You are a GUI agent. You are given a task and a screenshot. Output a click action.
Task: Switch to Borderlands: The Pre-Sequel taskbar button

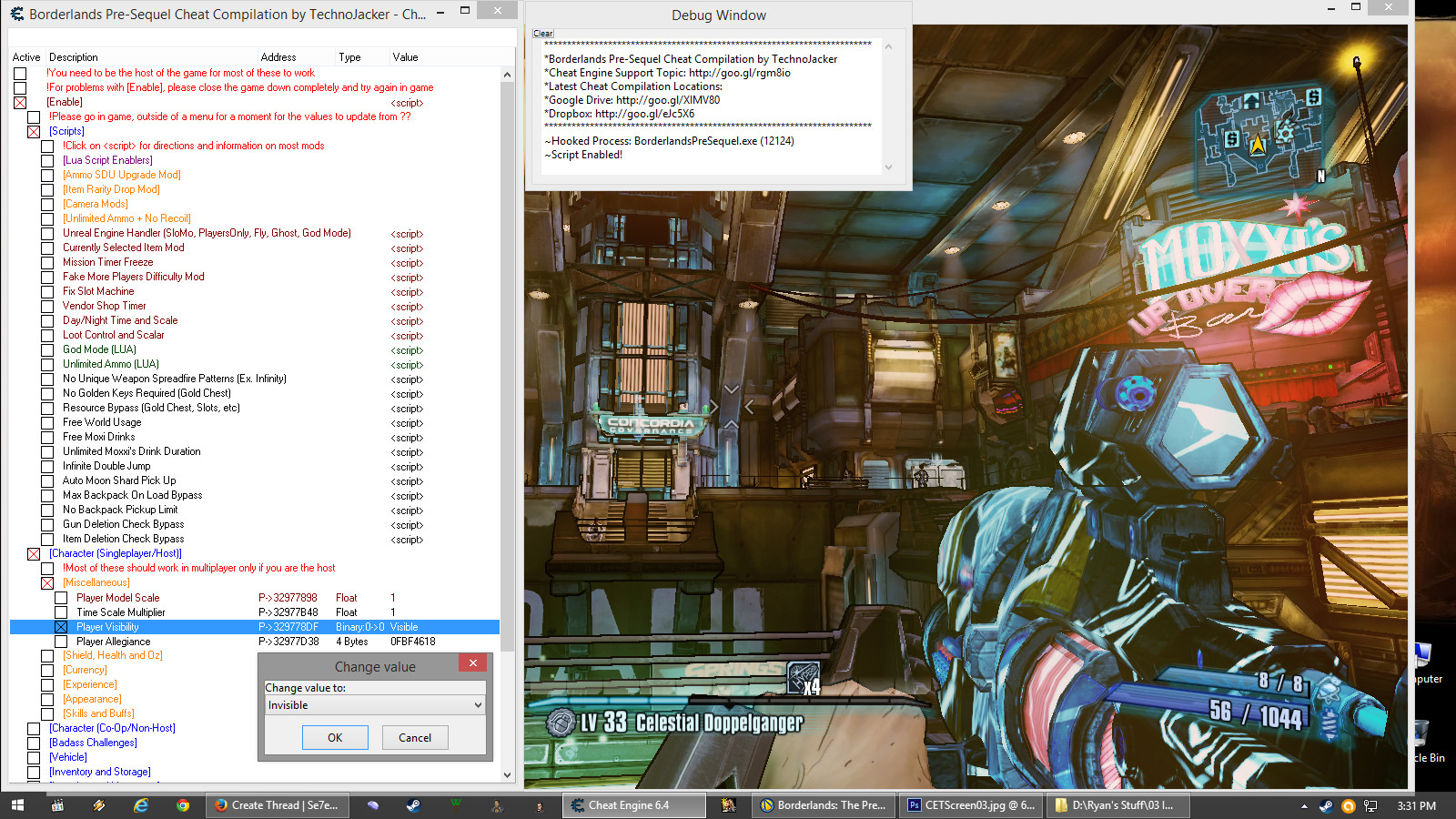823,805
